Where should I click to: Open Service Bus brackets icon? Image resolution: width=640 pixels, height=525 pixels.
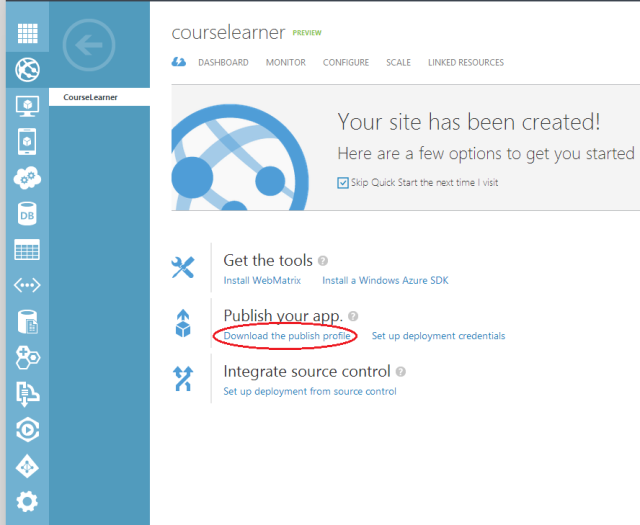[27, 285]
